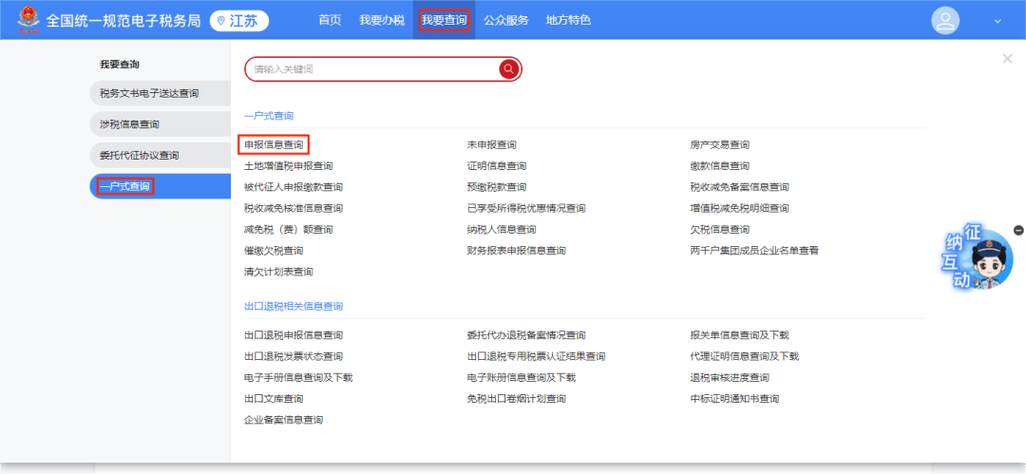Open 委托代办退税备案情况查询 link
The image size is (1026, 474).
[526, 335]
